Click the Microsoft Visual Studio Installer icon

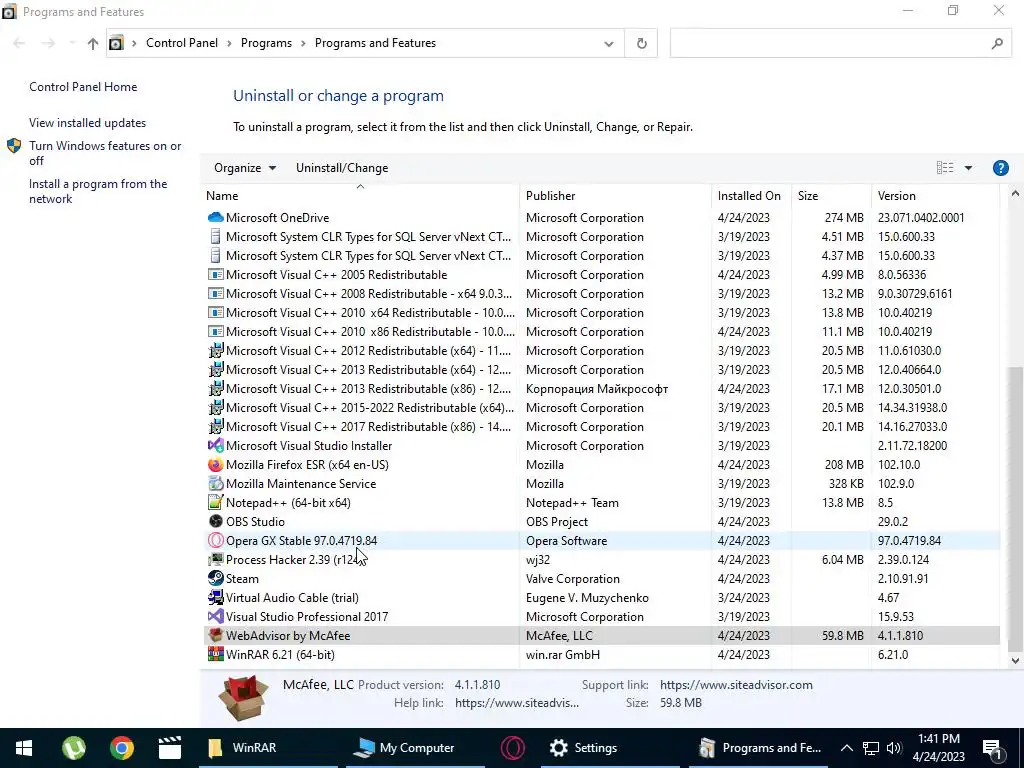[x=216, y=446]
